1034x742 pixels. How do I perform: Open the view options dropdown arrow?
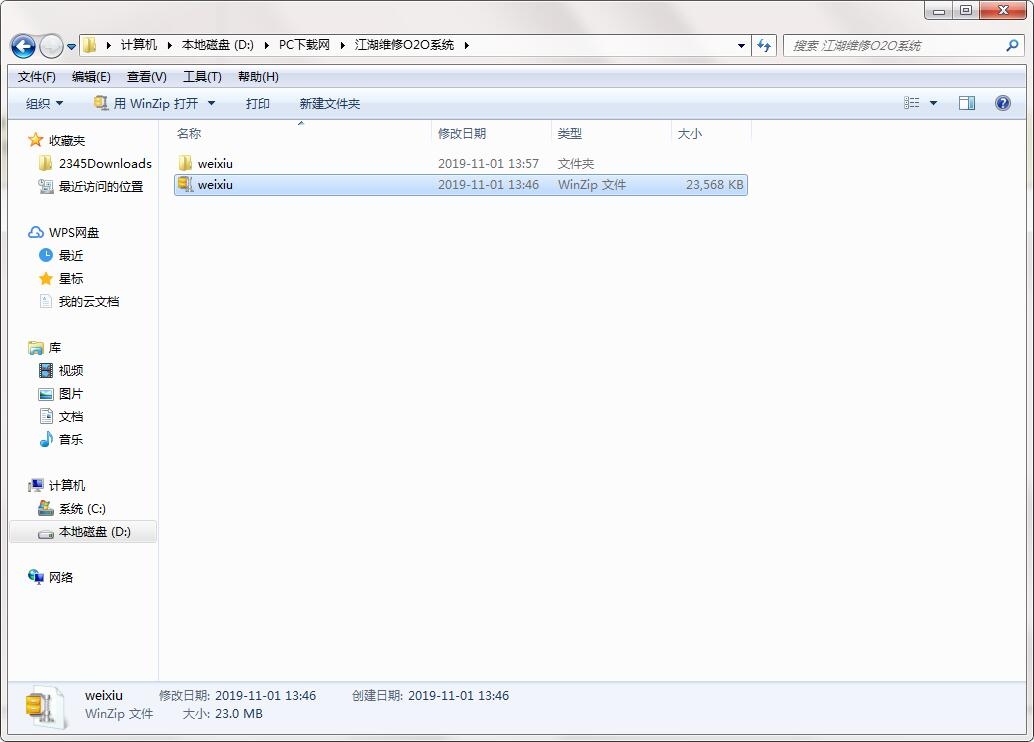pyautogui.click(x=933, y=103)
